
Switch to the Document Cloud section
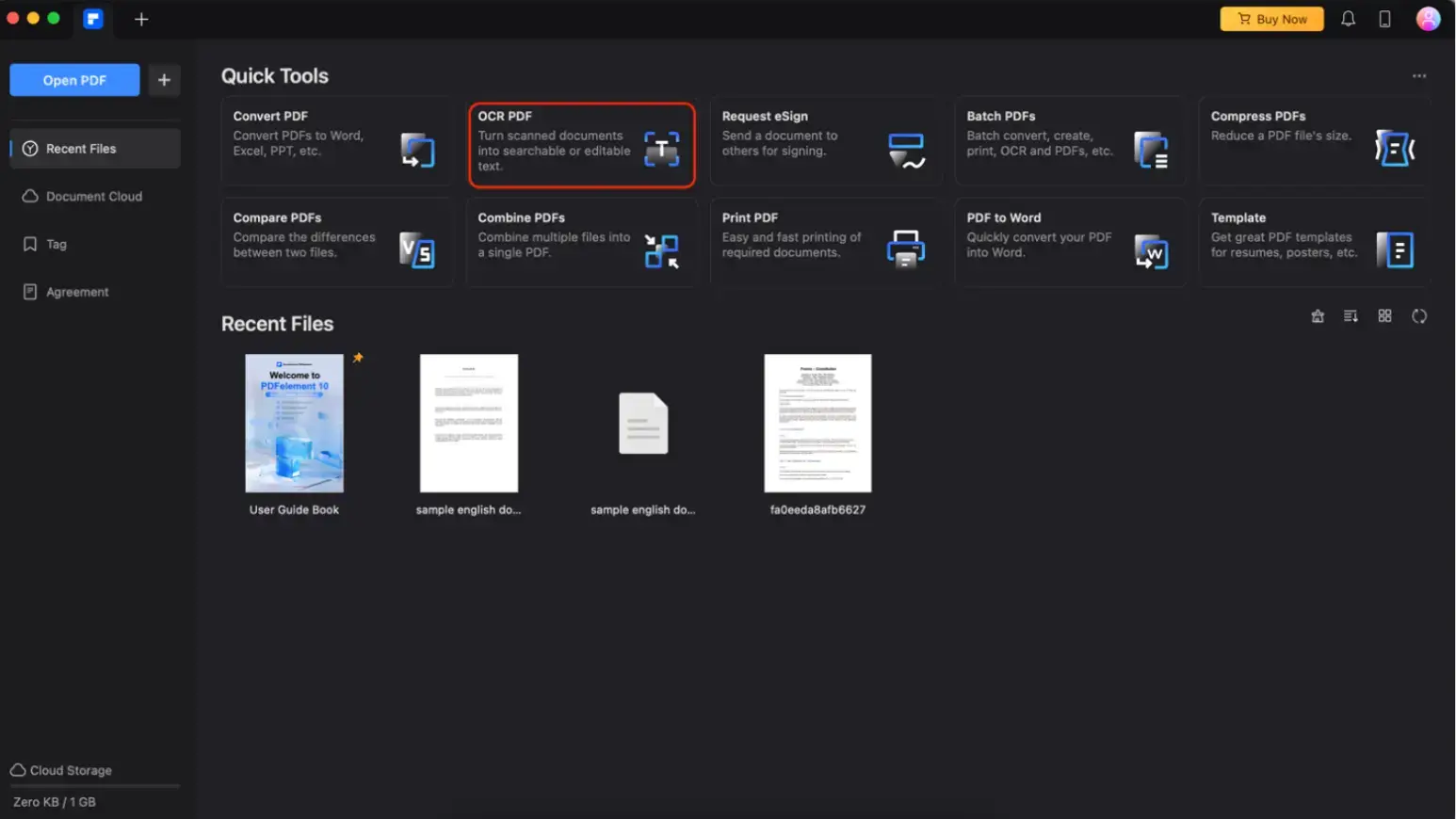click(x=94, y=196)
